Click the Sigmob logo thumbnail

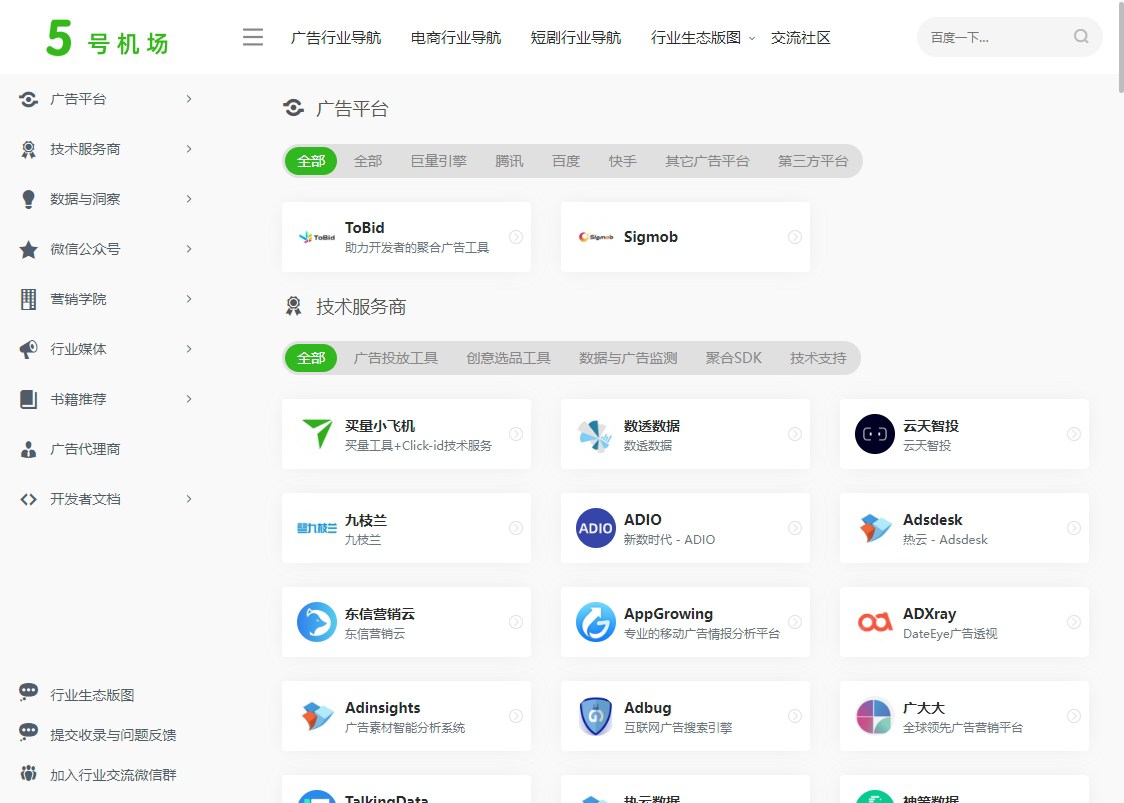click(x=596, y=237)
